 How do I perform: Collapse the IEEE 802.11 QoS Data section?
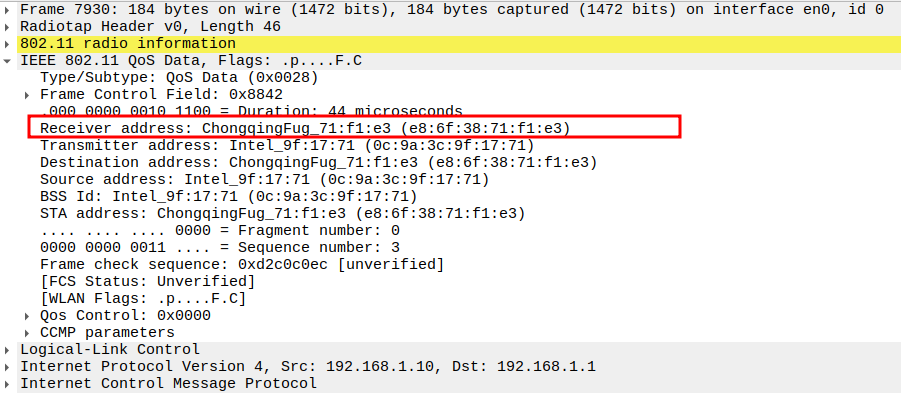tap(9, 61)
